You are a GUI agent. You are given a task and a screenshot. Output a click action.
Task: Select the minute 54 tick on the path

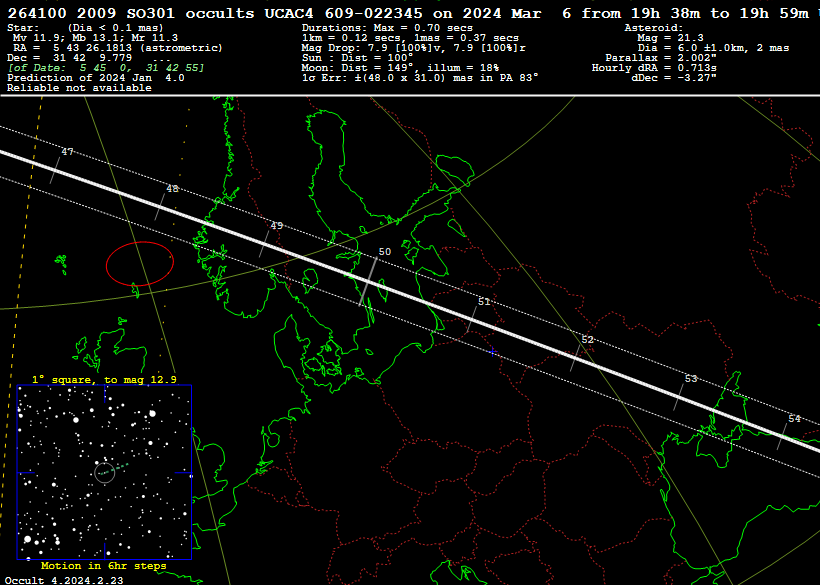click(x=782, y=435)
